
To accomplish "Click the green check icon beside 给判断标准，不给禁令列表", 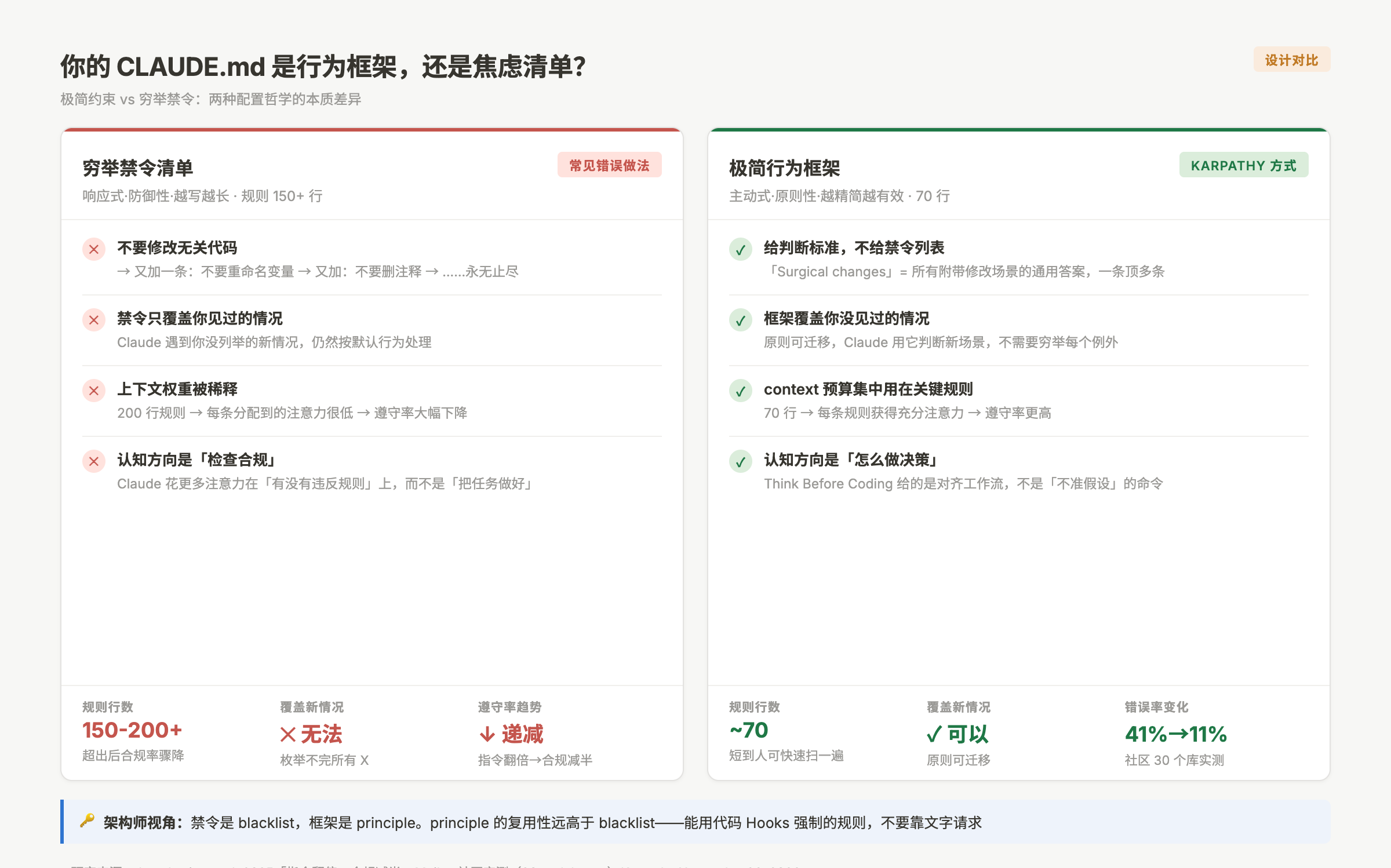I will (x=741, y=250).
